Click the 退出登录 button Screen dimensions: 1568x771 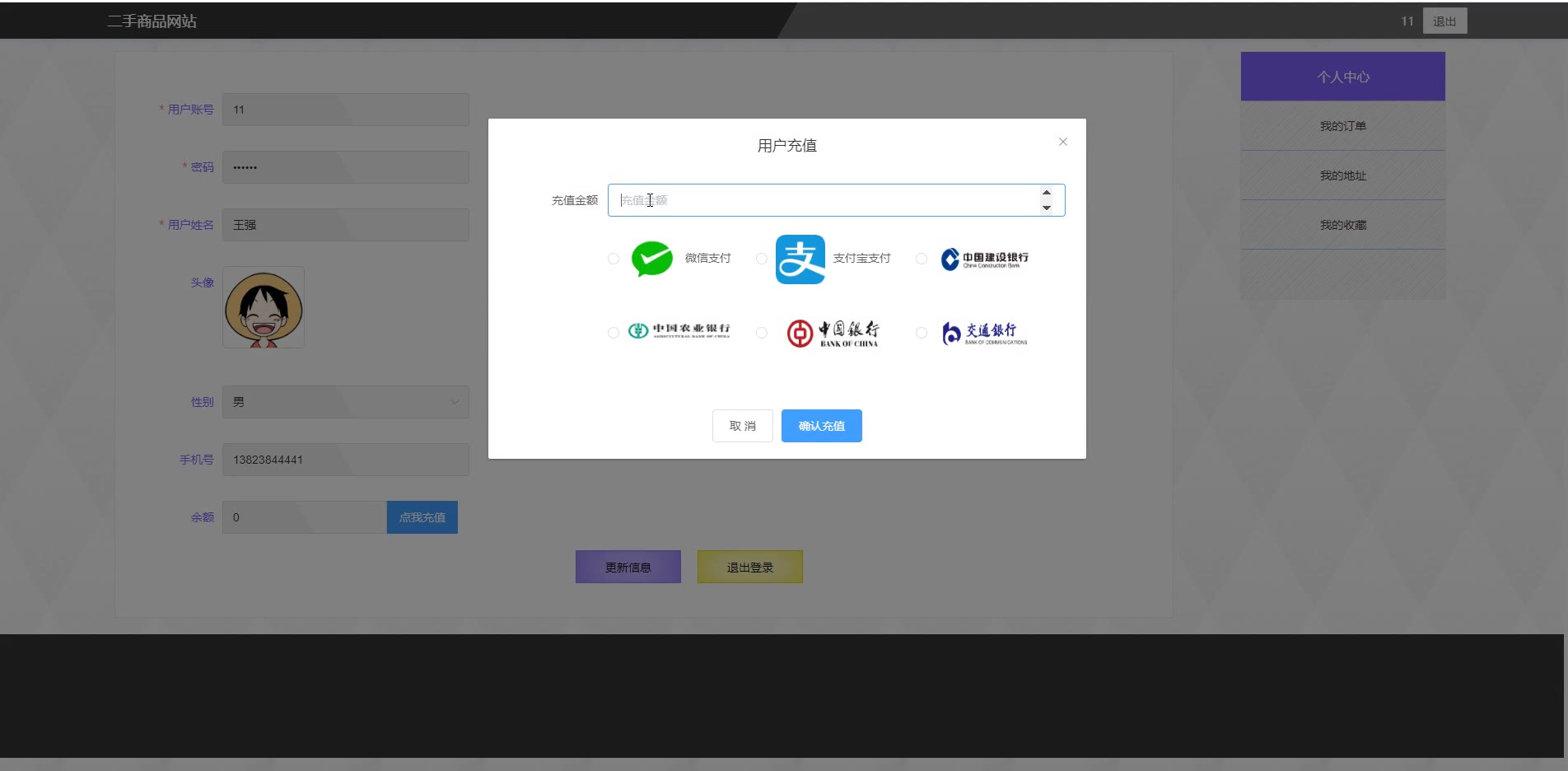click(750, 567)
